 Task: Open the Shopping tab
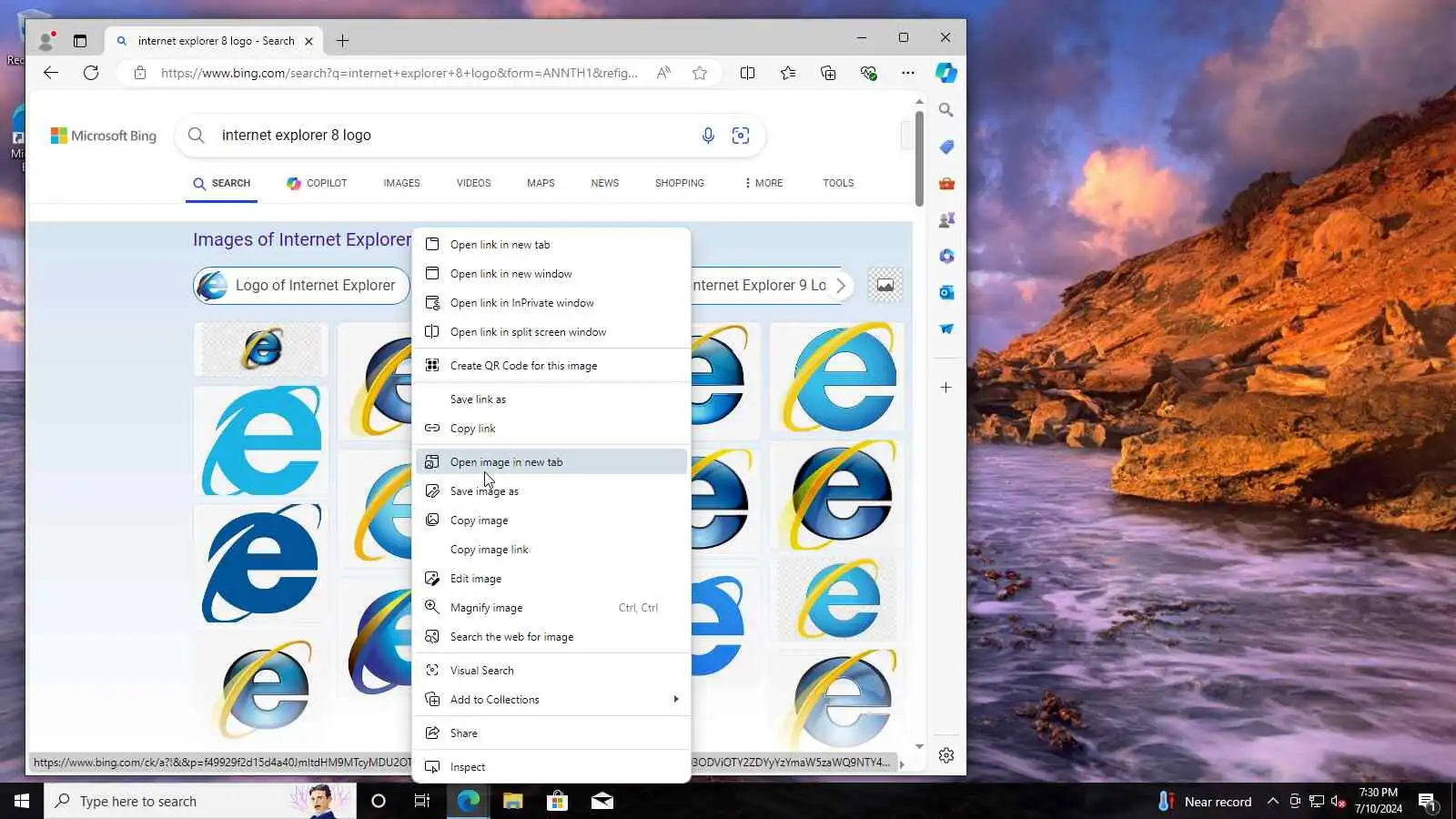coord(680,183)
